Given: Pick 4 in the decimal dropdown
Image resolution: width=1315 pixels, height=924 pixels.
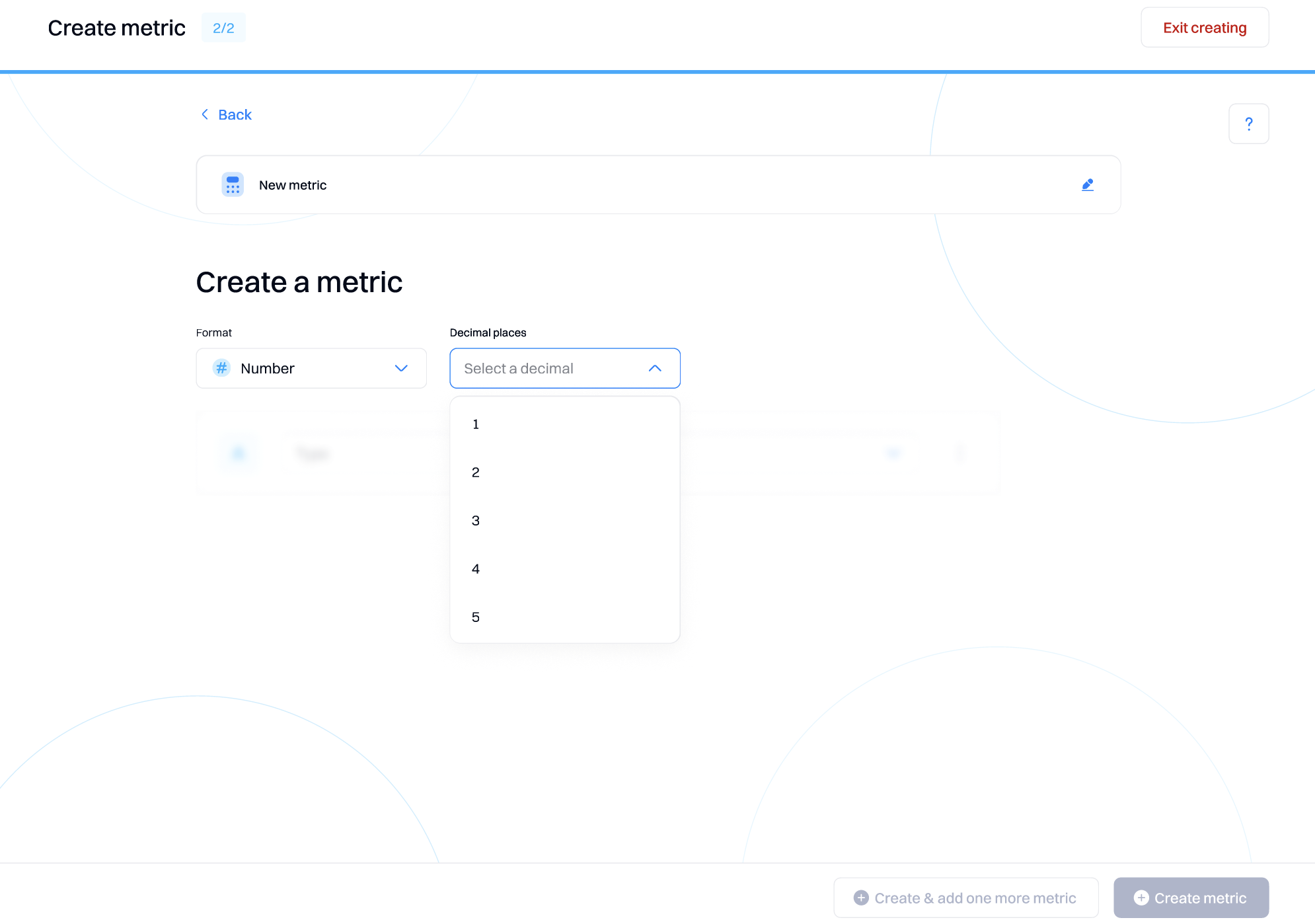Looking at the screenshot, I should pyautogui.click(x=476, y=569).
